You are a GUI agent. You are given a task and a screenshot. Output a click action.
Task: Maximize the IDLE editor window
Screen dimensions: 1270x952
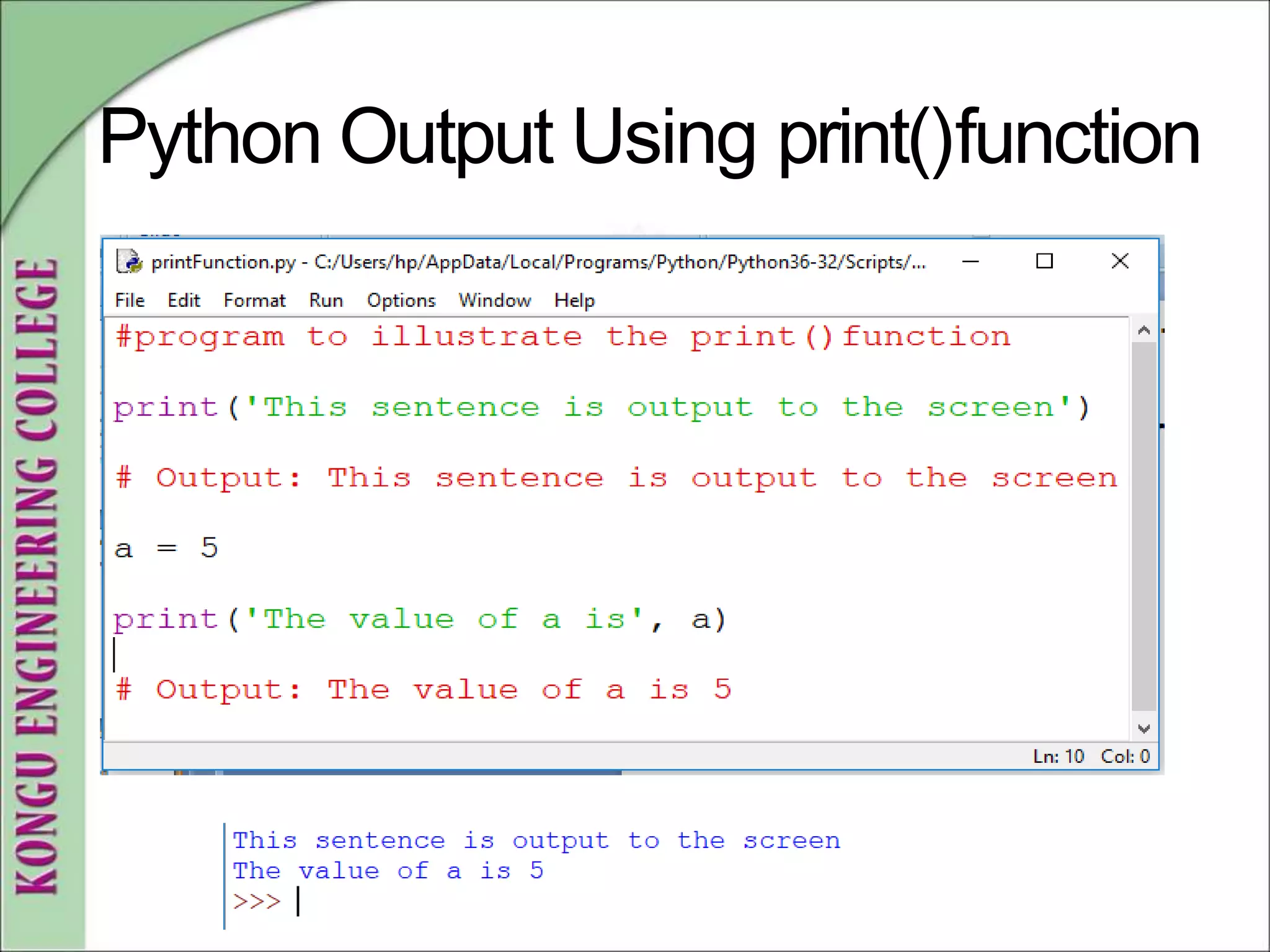pos(1045,262)
